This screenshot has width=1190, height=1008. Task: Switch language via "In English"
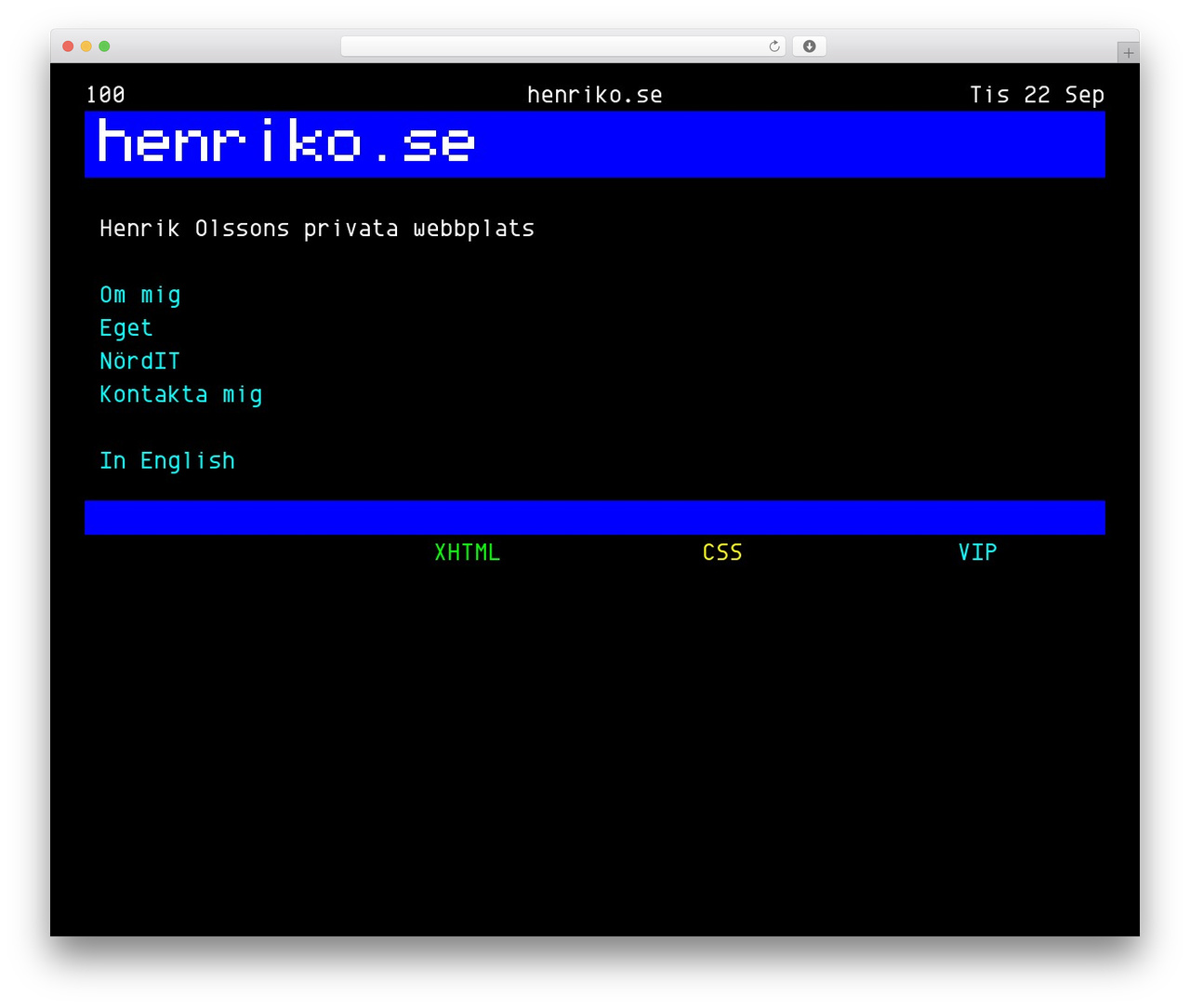(167, 460)
